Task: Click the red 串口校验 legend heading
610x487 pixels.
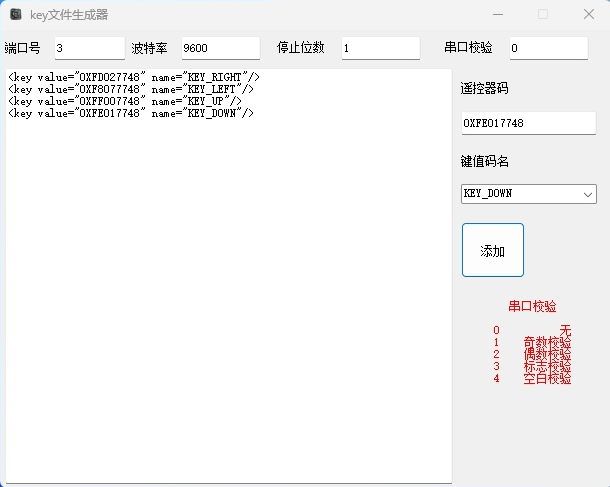Action: [x=532, y=307]
